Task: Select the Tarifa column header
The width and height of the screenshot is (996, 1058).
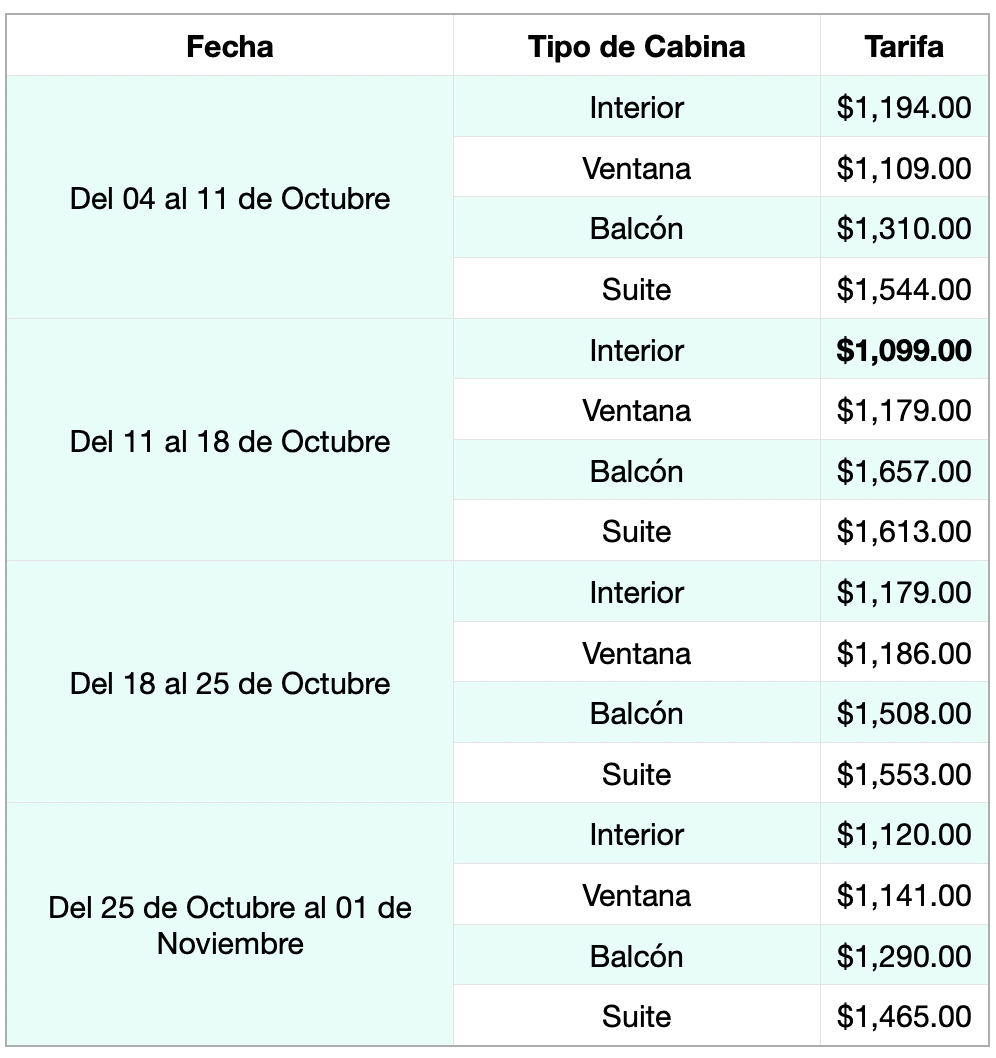Action: click(x=904, y=46)
